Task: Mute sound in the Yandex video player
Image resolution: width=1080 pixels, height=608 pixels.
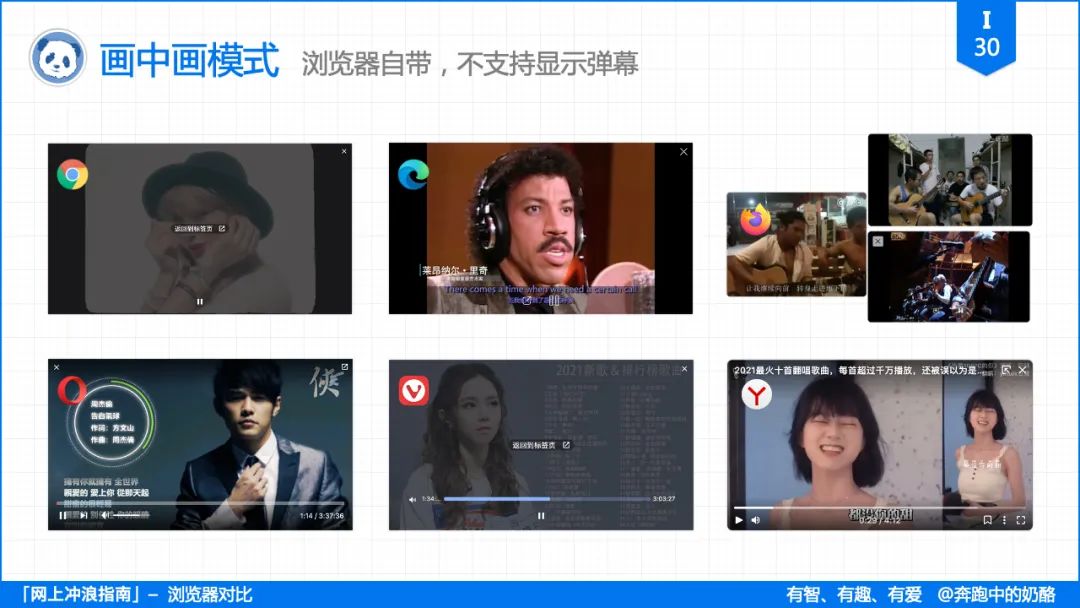Action: coord(756,520)
